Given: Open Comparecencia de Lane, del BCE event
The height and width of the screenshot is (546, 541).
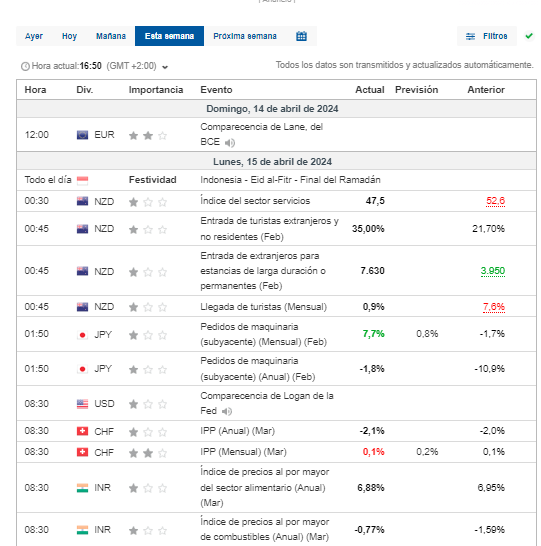Looking at the screenshot, I should (x=261, y=134).
